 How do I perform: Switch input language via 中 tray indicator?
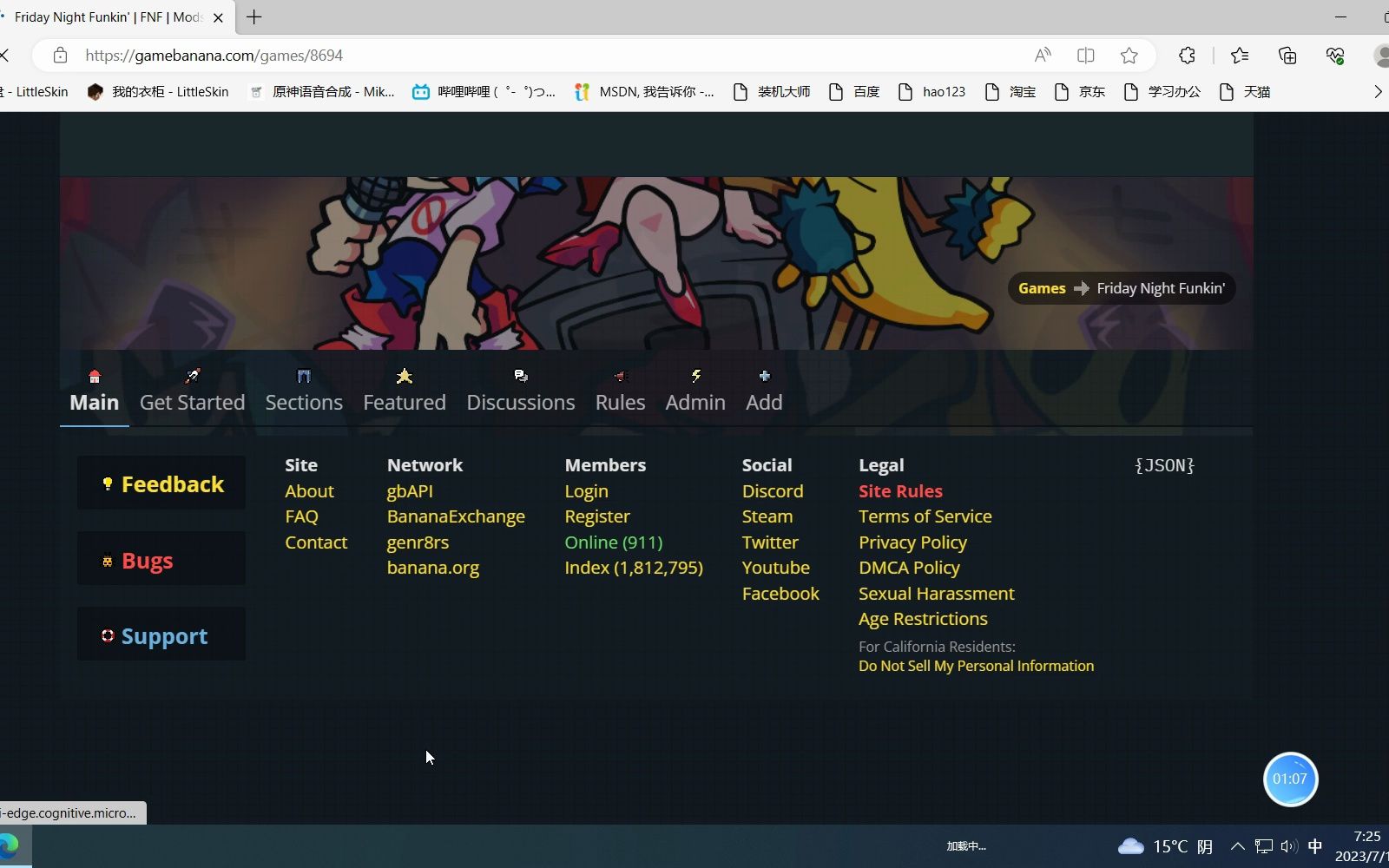point(1316,845)
